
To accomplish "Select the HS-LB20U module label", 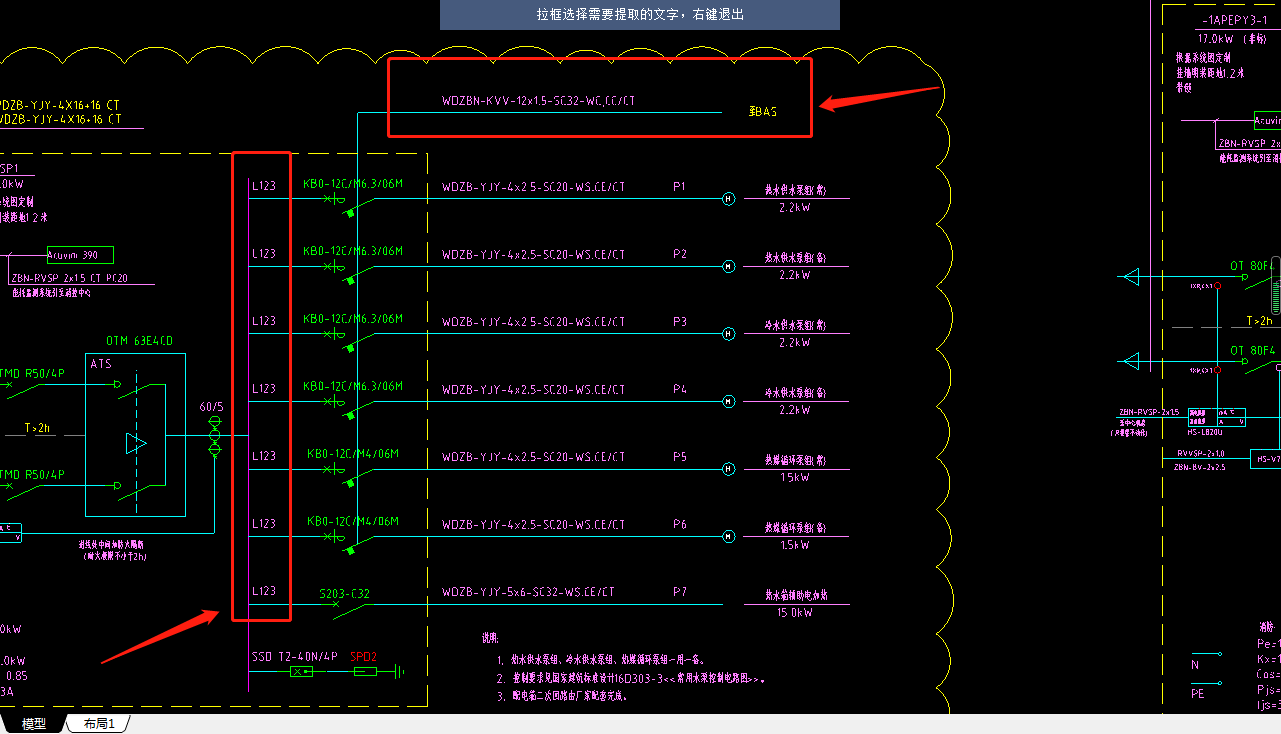I will click(x=1205, y=432).
